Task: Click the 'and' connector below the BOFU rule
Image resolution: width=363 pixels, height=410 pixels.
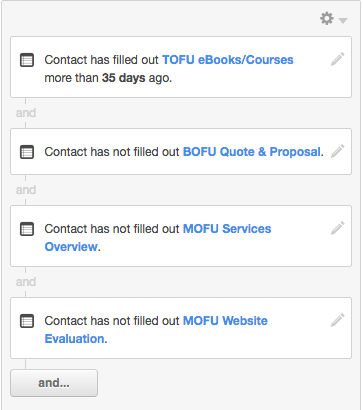Action: tap(26, 190)
